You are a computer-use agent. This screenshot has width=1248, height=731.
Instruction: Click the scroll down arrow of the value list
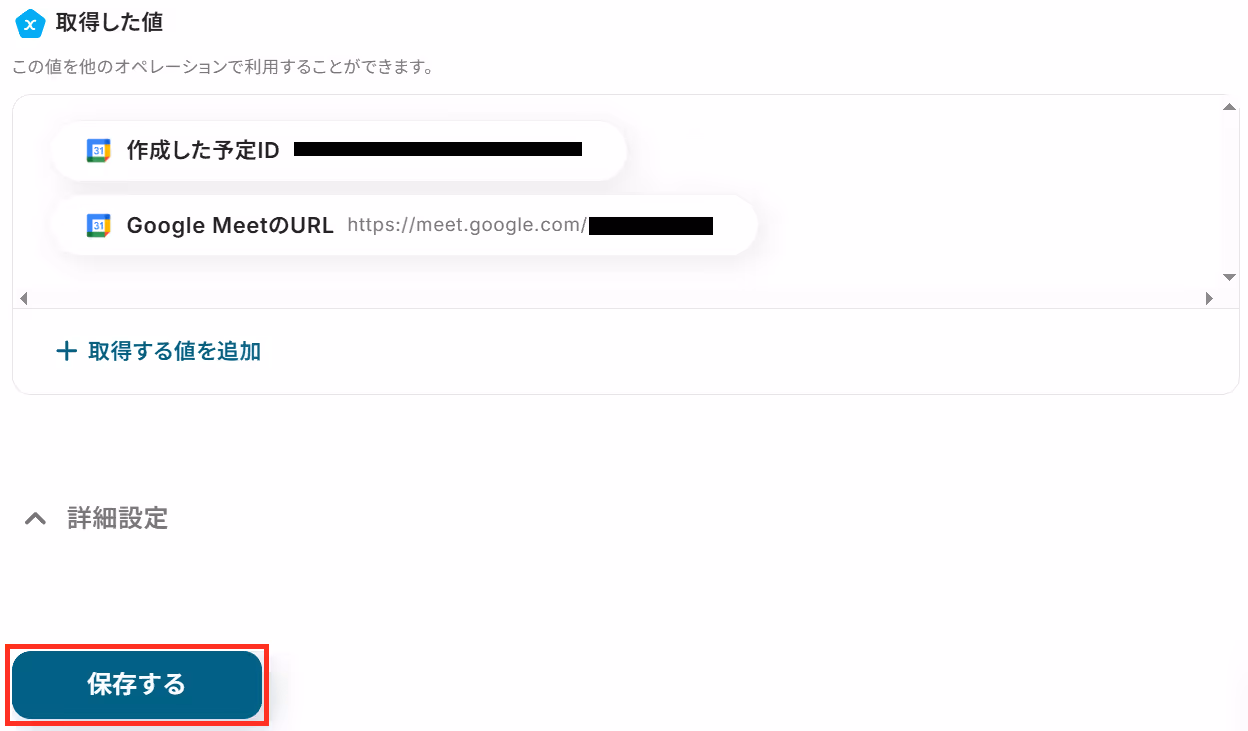click(1230, 277)
